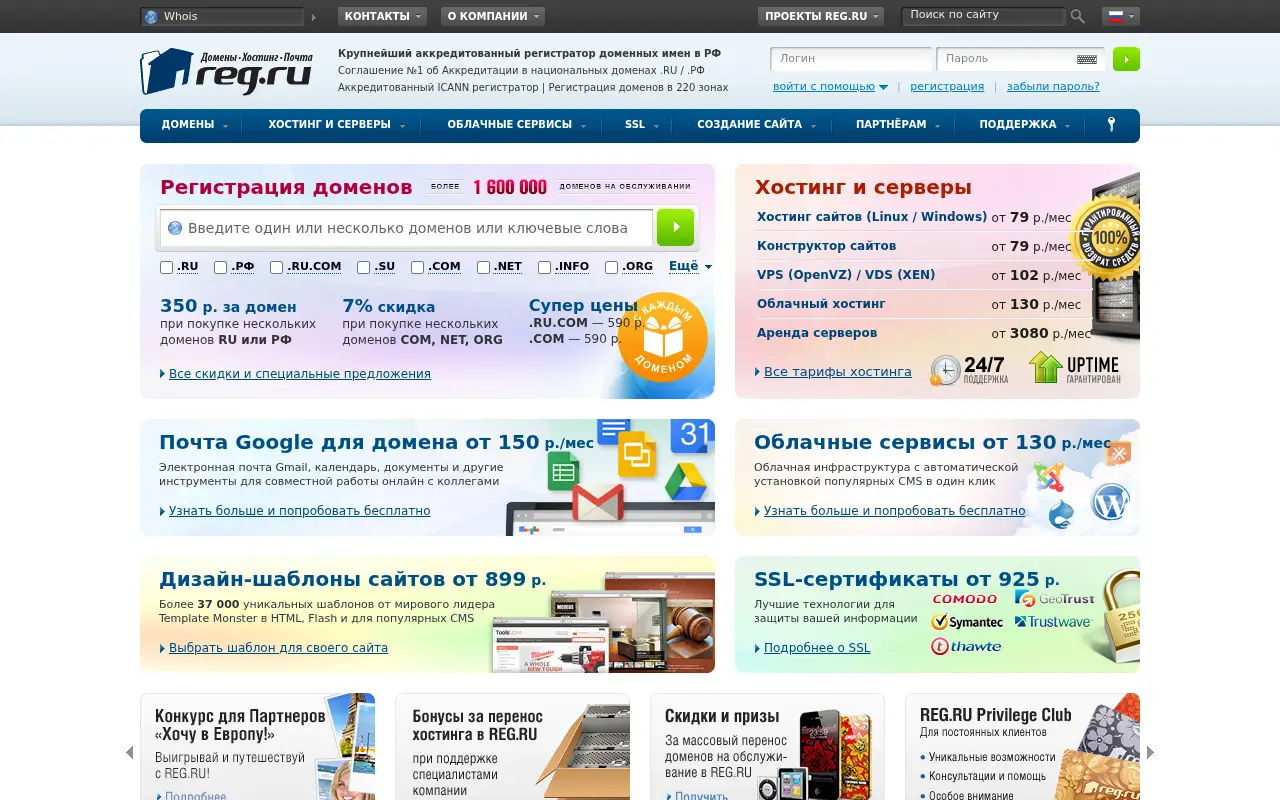Click the green login submit arrow button
Viewport: 1280px width, 800px height.
1126,59
